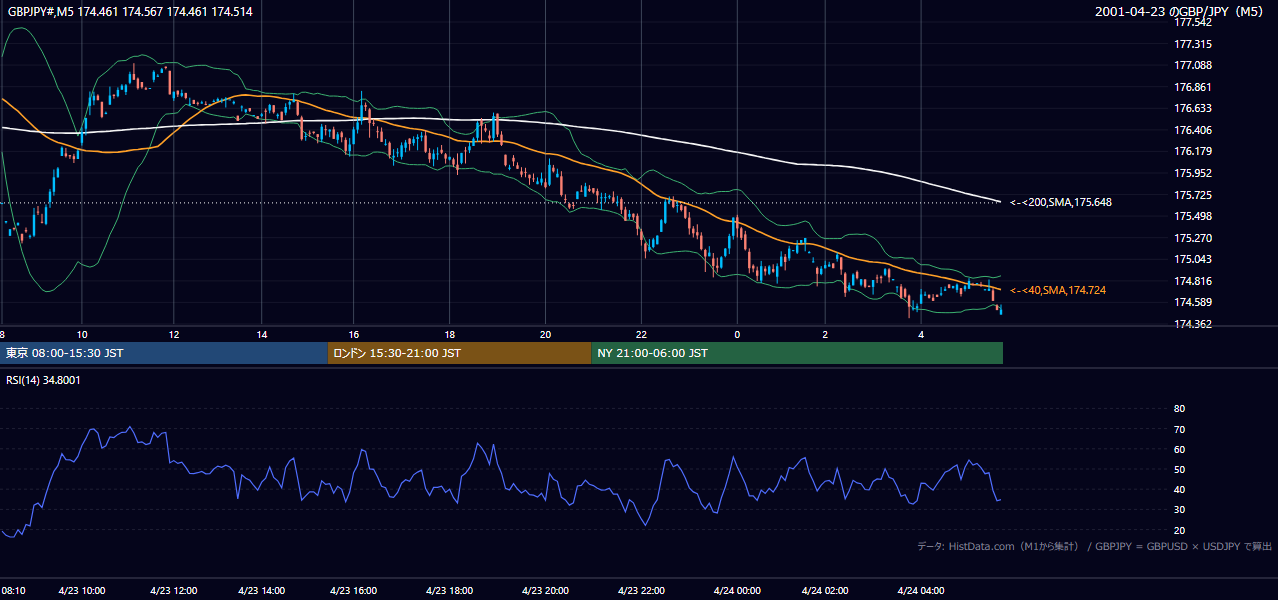The width and height of the screenshot is (1278, 600).
Task: Click the chart title '2001-04-23 のGBP/JPY (M5)'
Action: 1181,11
